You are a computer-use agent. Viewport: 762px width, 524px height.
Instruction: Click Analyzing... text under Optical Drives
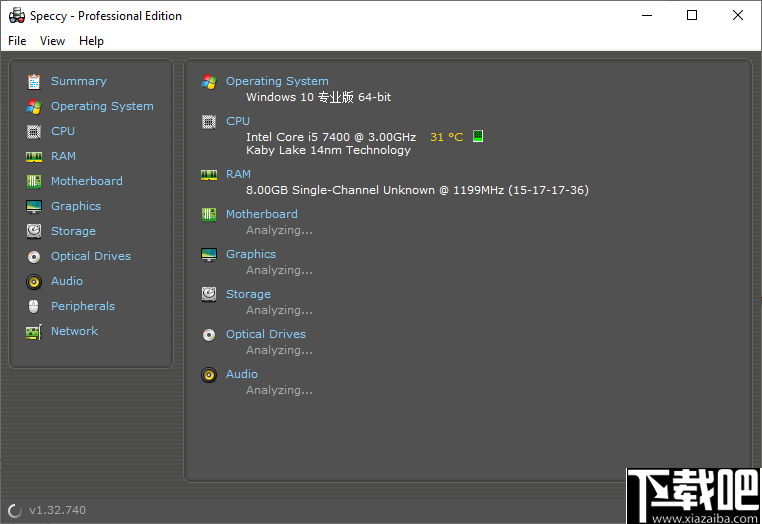coord(279,350)
